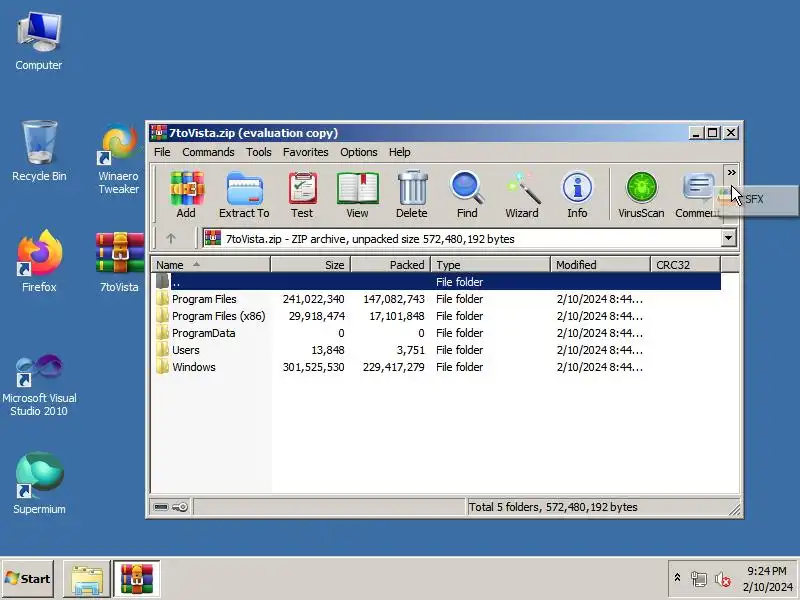Click status text 'Total 5 folders'

[x=504, y=507]
